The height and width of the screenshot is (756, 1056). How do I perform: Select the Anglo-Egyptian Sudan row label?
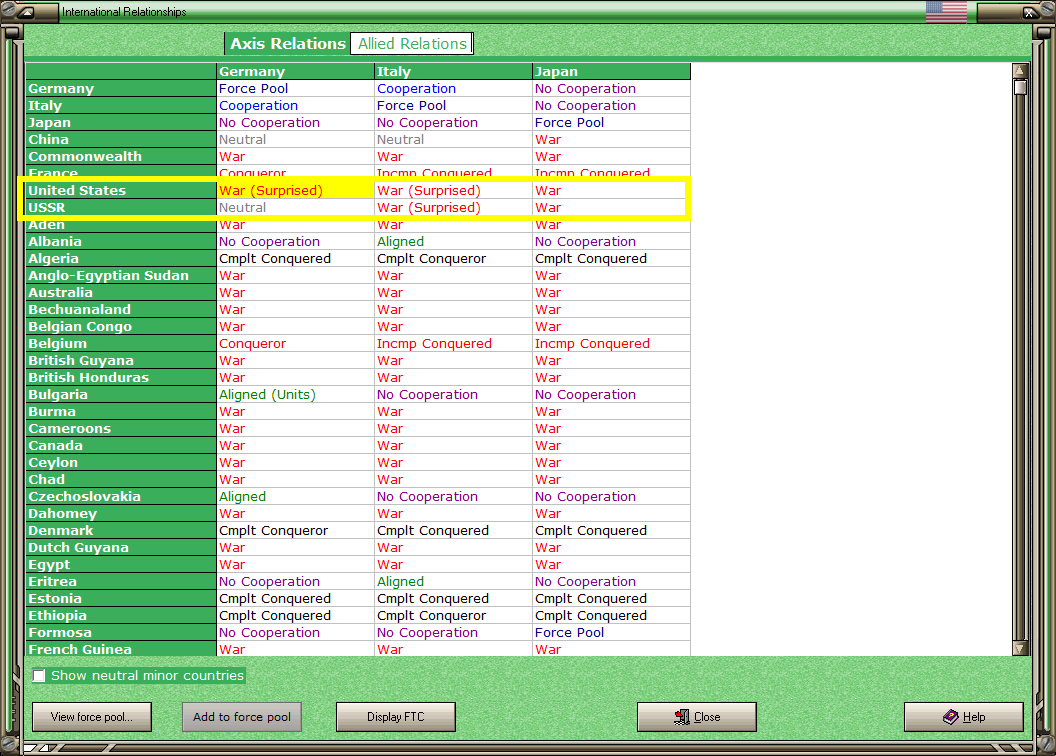point(121,275)
